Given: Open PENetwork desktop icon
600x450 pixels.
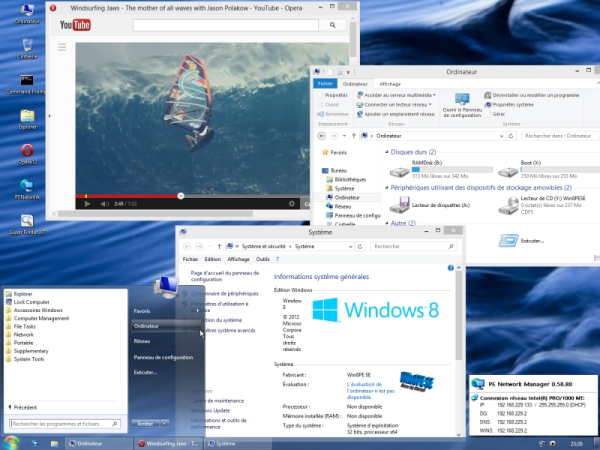Looking at the screenshot, I should [27, 189].
